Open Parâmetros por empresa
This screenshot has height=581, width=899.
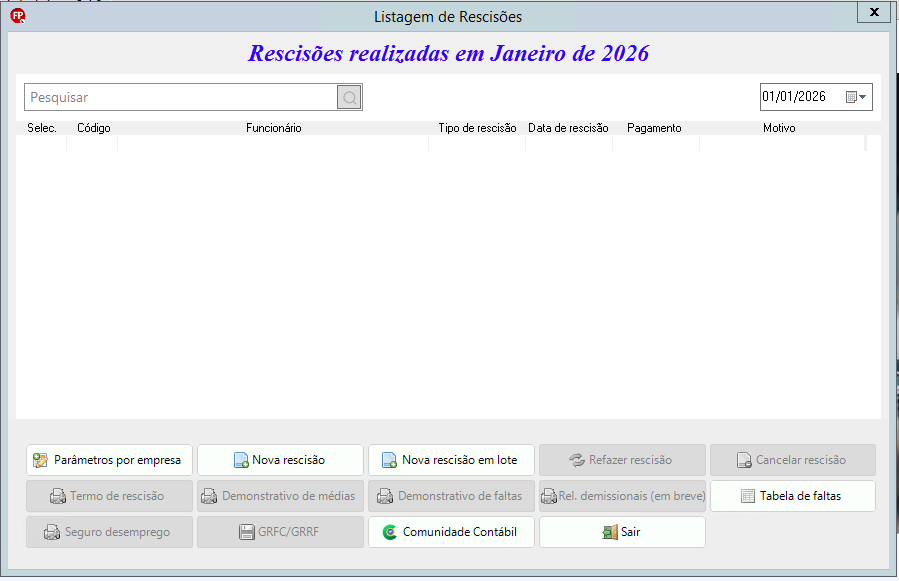[x=110, y=460]
